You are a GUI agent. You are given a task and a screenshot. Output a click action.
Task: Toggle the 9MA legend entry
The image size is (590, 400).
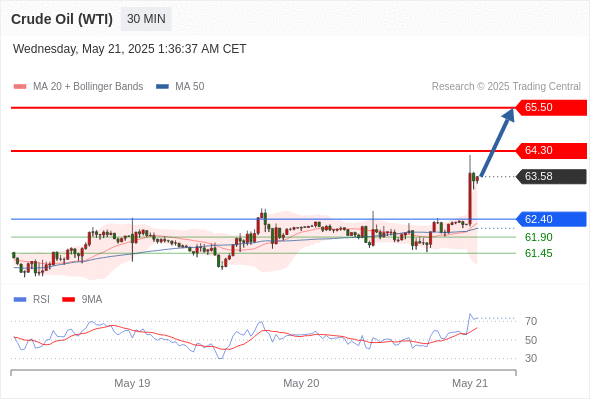pos(82,300)
